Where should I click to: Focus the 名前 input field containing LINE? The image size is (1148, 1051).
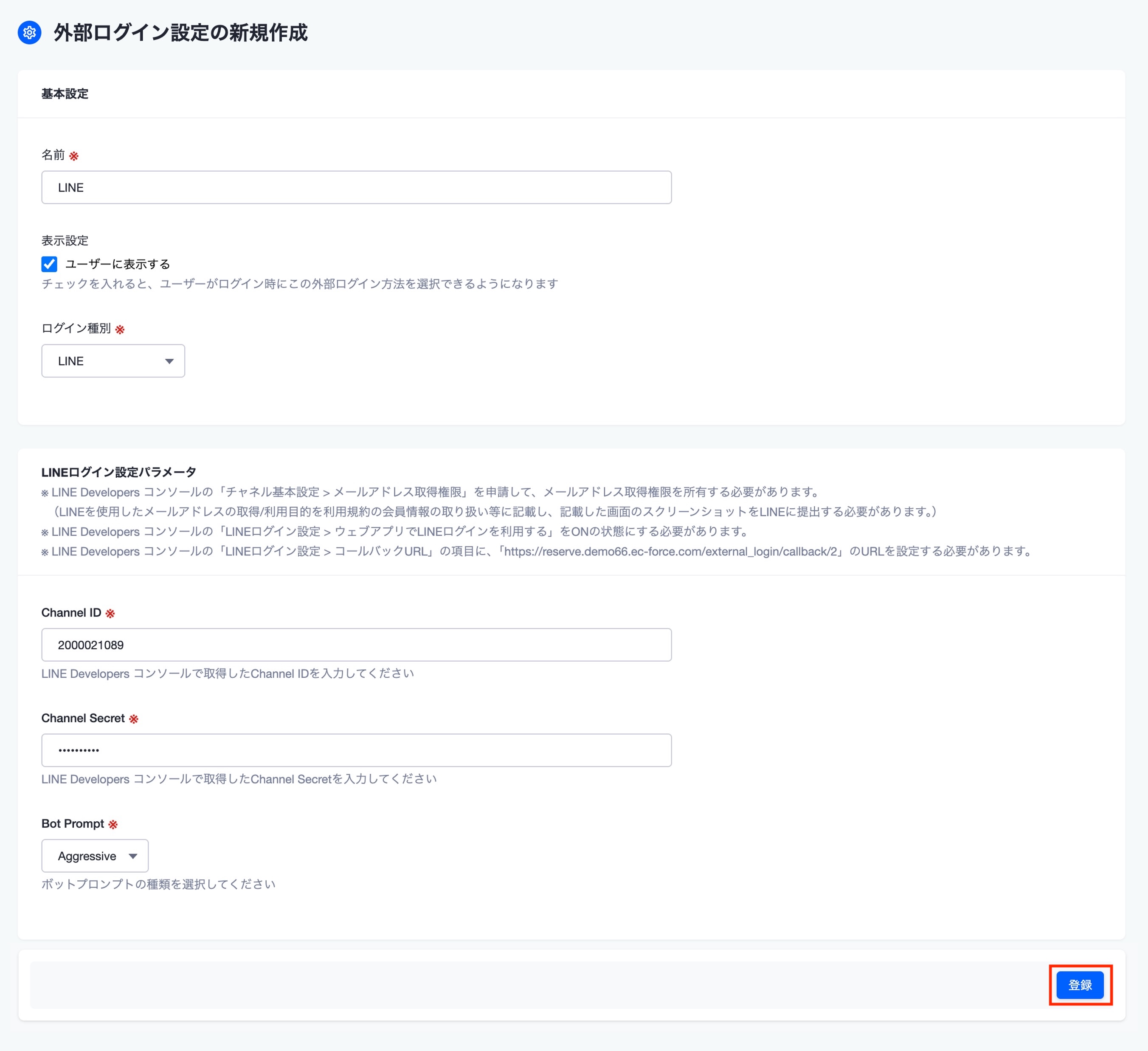357,187
